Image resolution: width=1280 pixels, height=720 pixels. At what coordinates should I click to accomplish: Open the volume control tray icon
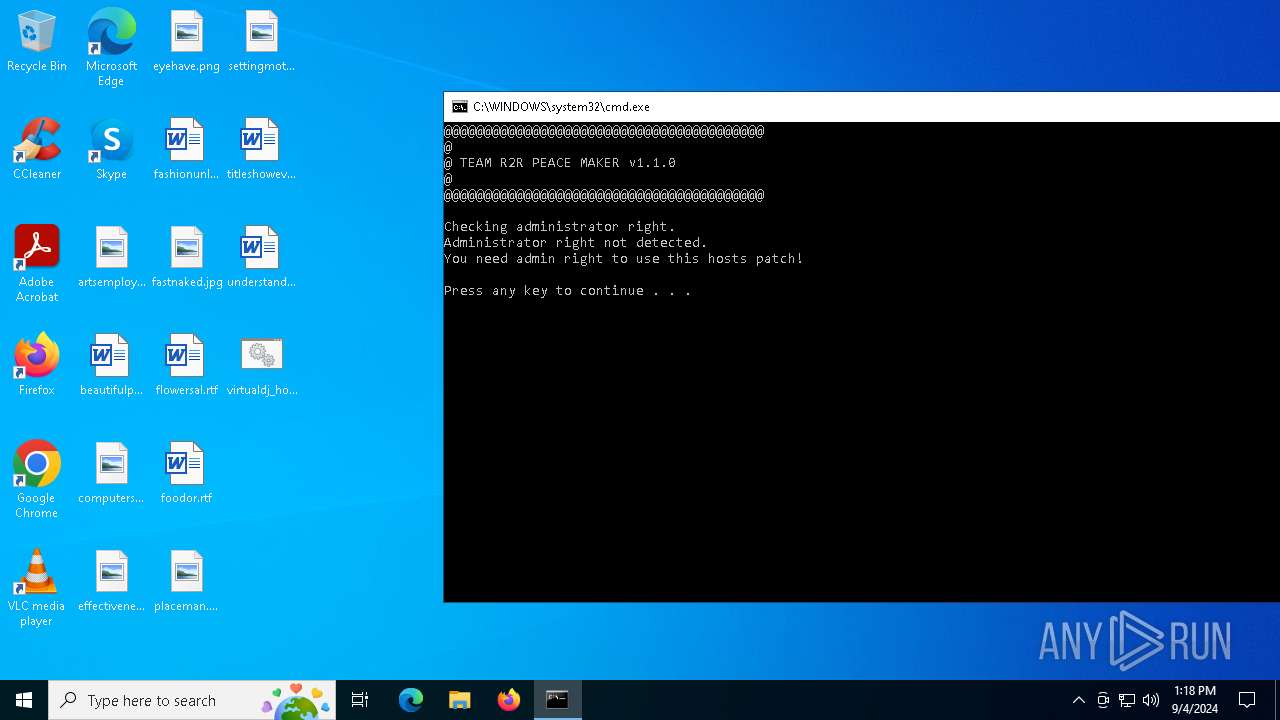tap(1151, 700)
